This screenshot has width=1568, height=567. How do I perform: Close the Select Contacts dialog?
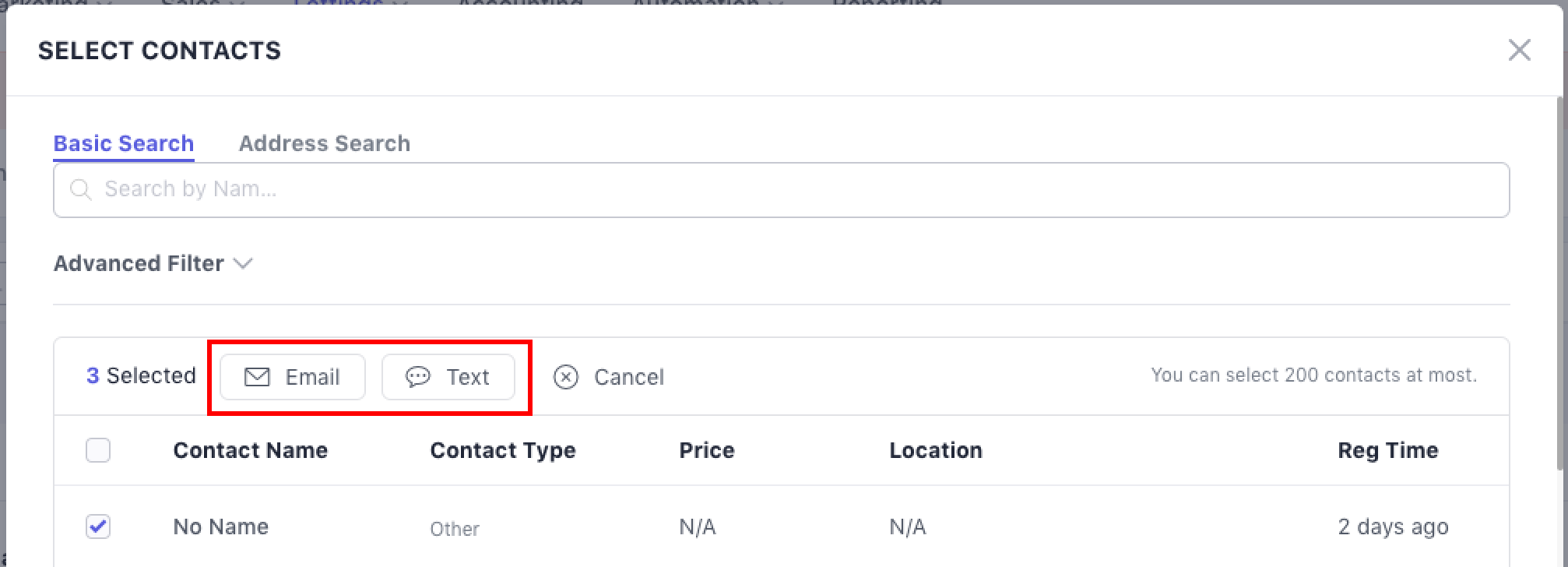tap(1519, 51)
